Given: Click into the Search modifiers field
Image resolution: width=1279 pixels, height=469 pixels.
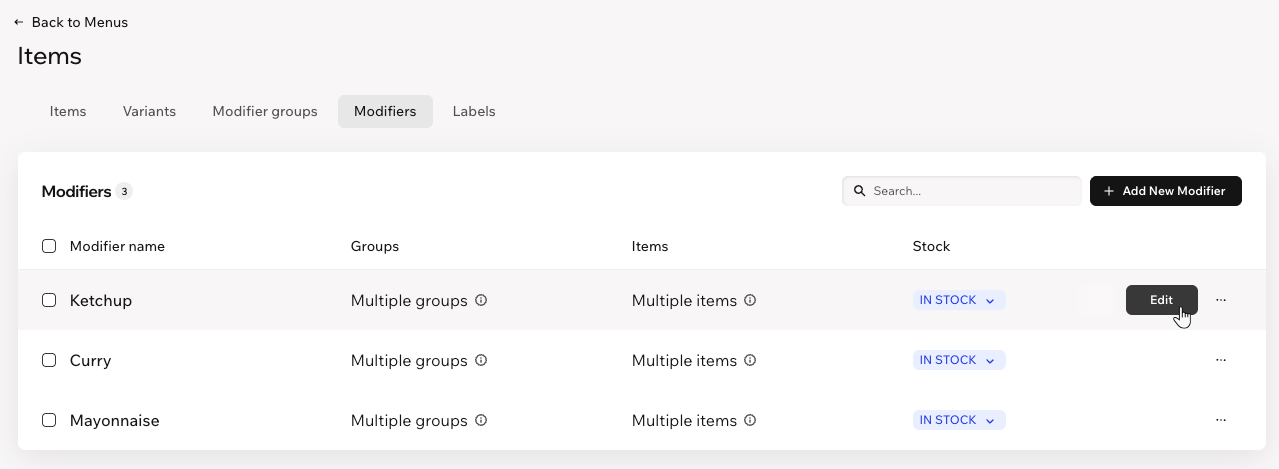Looking at the screenshot, I should (962, 191).
